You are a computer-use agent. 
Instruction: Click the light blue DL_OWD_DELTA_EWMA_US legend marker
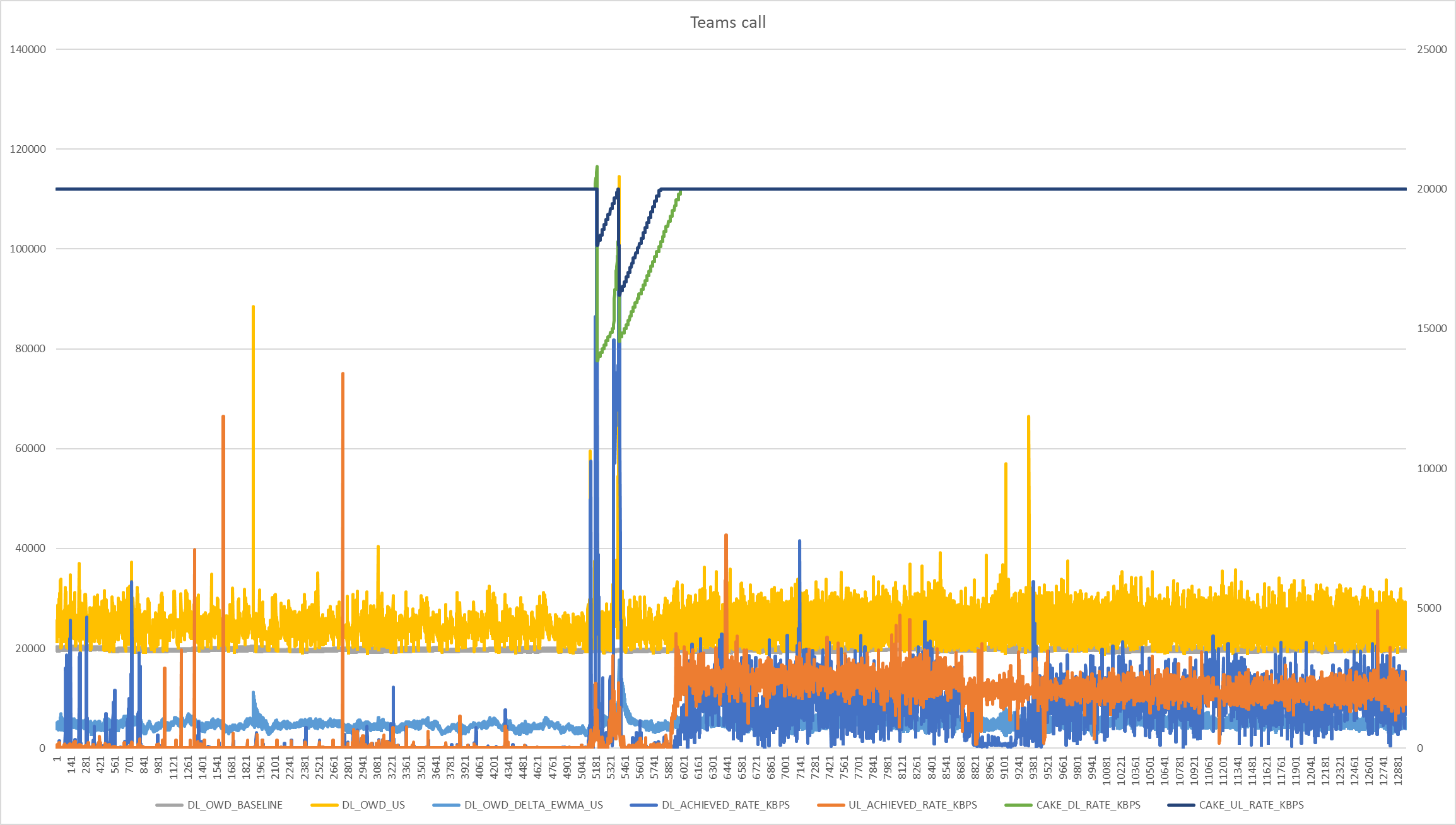click(x=447, y=805)
